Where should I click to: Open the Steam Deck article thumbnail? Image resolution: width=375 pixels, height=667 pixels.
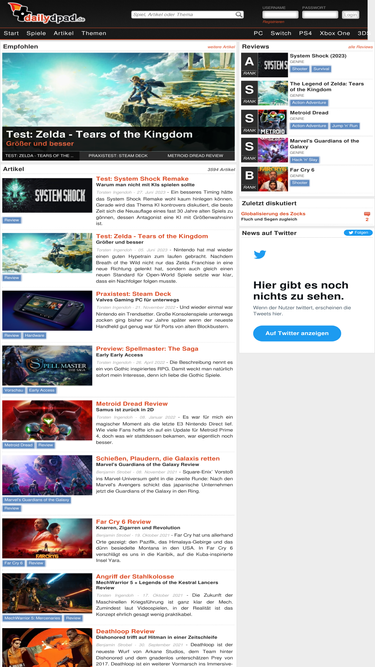[47, 311]
